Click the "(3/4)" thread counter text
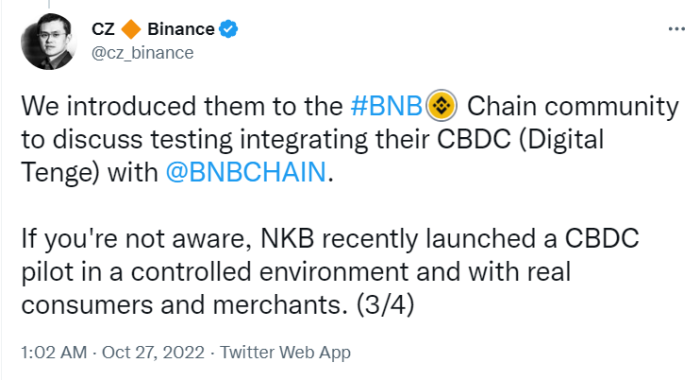 (x=385, y=305)
